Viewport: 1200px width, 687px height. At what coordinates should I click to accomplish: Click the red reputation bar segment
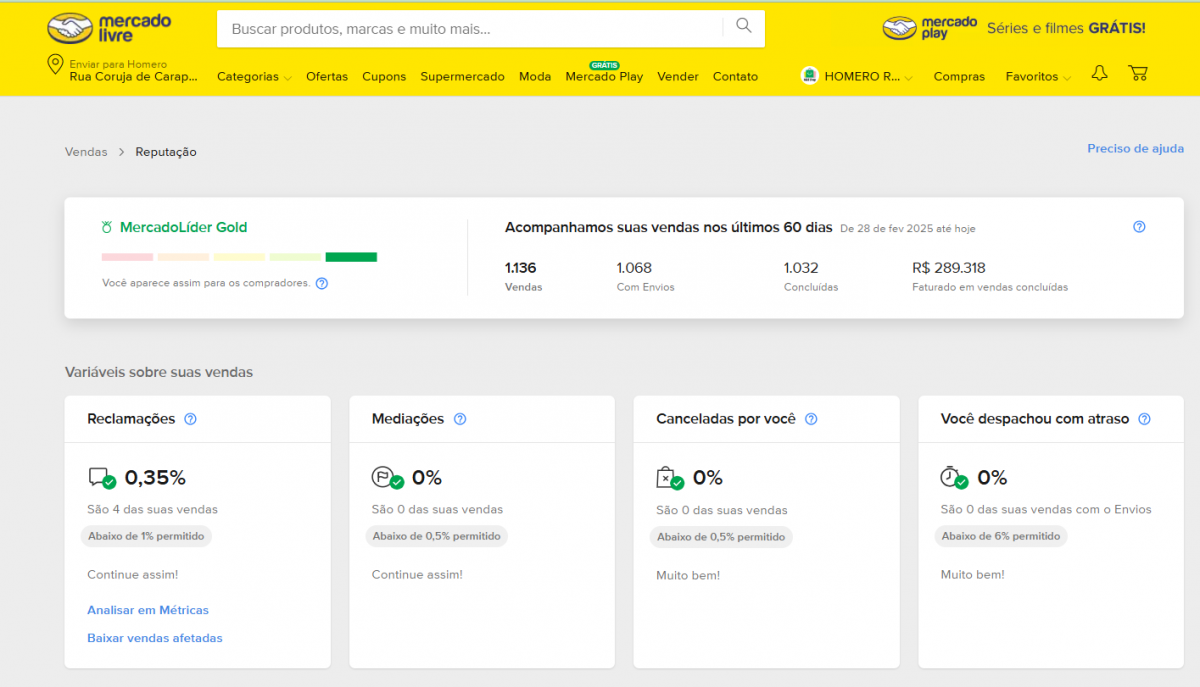coord(127,257)
